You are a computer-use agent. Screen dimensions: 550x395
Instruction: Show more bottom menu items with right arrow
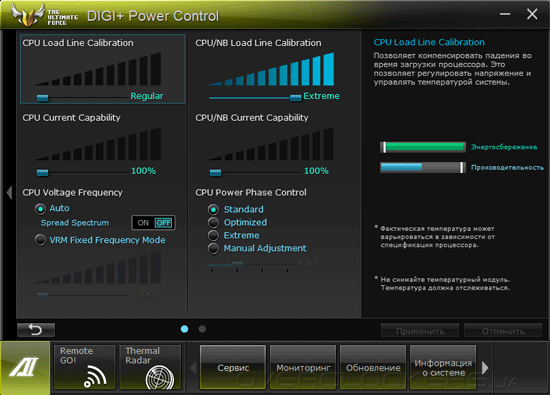(x=485, y=368)
